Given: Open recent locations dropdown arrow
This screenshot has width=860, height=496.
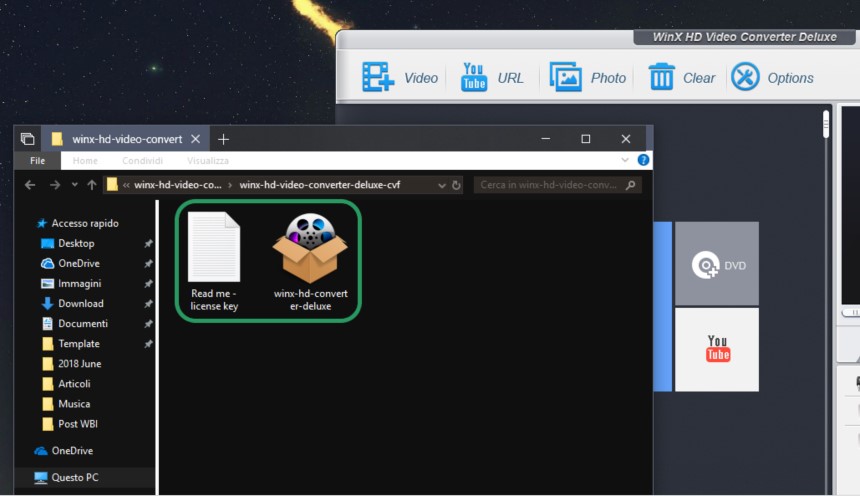Looking at the screenshot, I should point(75,185).
